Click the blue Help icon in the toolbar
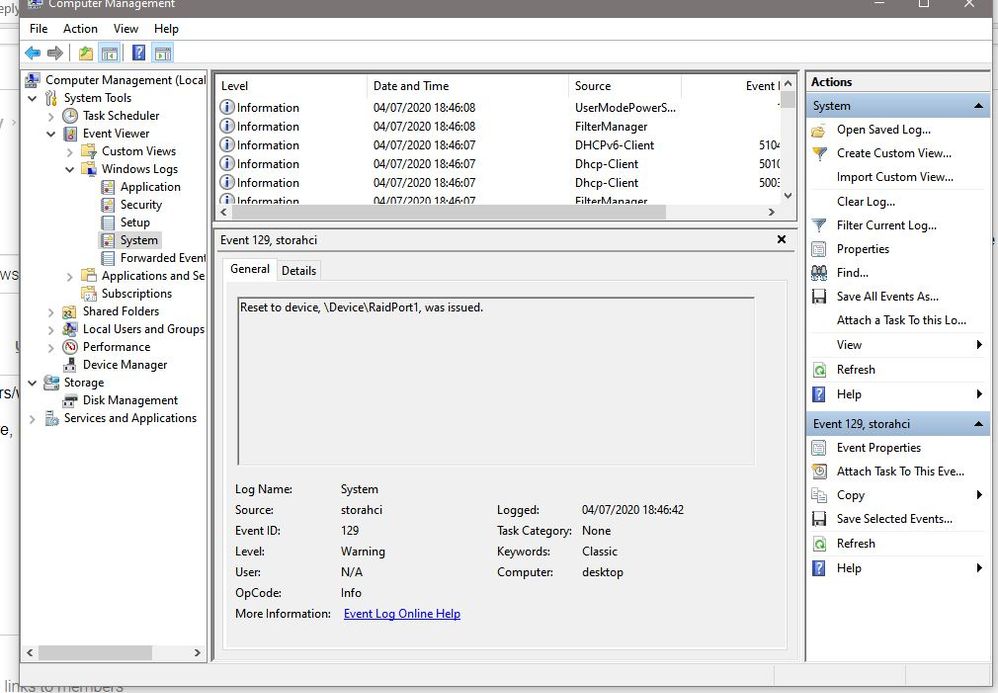This screenshot has width=998, height=693. [138, 53]
